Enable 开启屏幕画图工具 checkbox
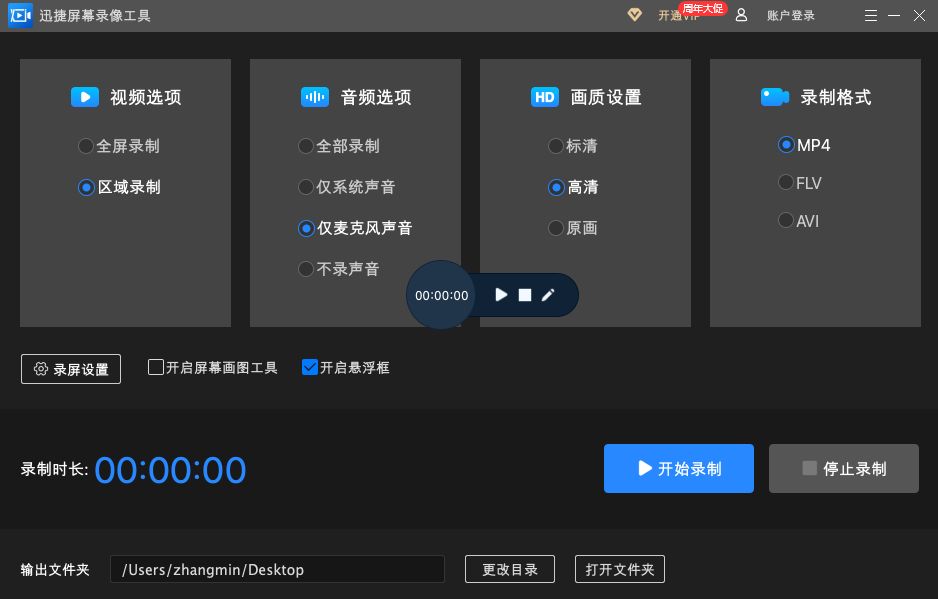The image size is (938, 599). point(156,367)
